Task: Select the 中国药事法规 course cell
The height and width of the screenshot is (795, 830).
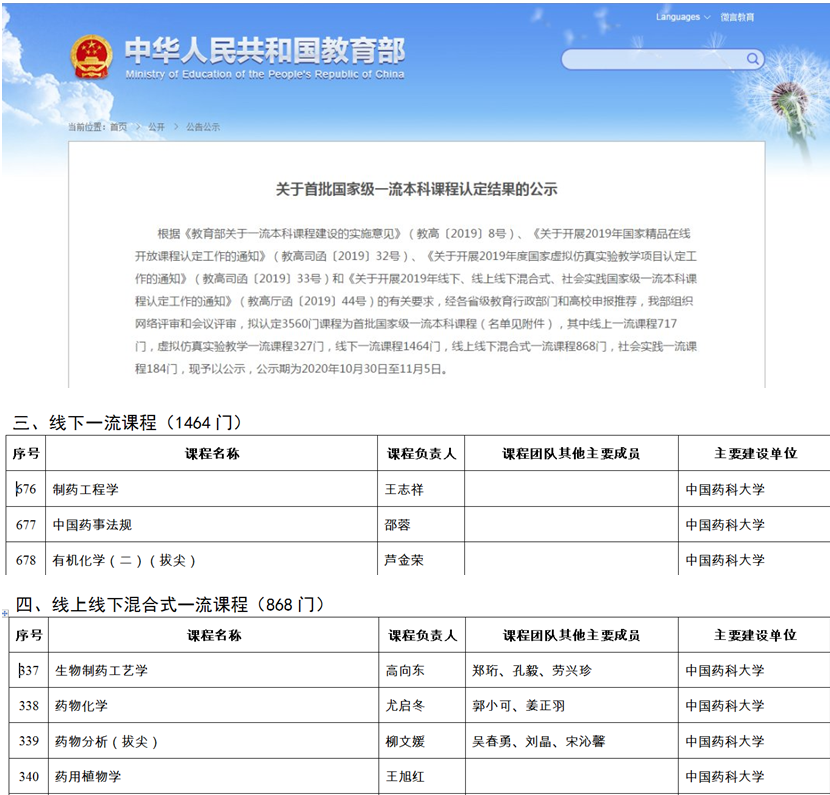Action: click(92, 524)
